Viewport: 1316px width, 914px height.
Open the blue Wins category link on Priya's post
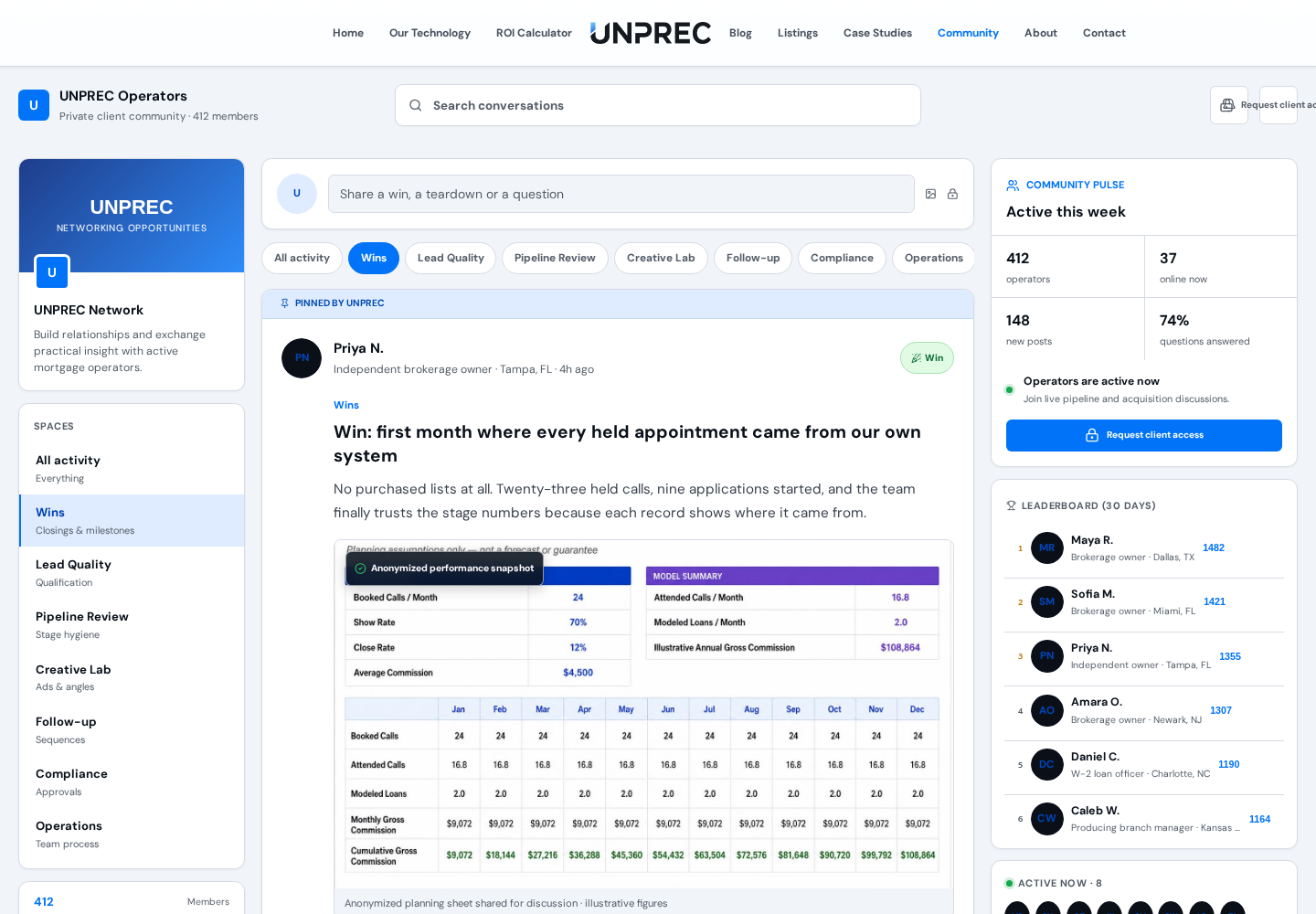[346, 406]
